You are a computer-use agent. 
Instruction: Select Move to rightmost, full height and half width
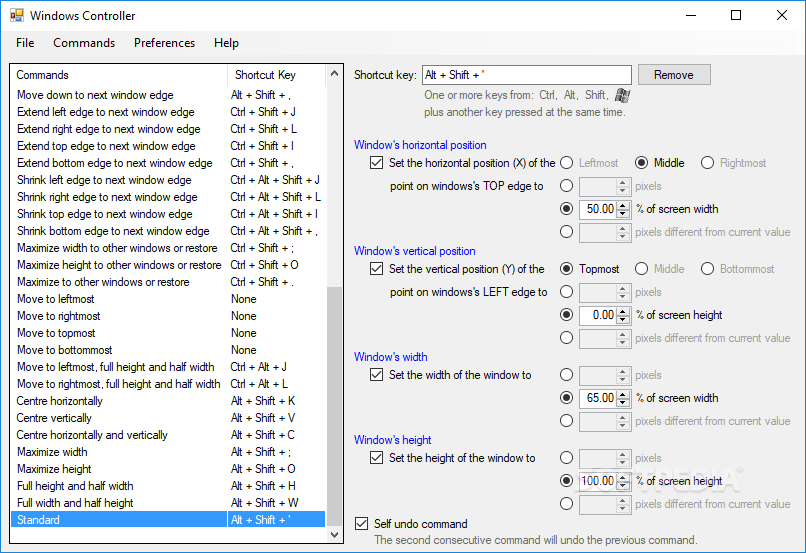(168, 383)
